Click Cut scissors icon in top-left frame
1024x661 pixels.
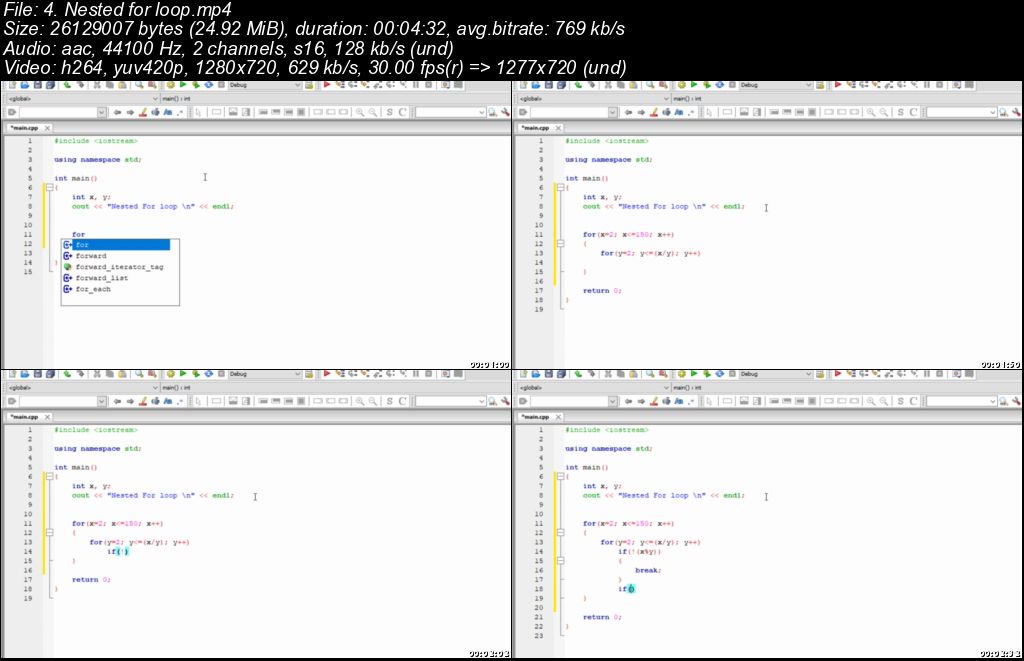pyautogui.click(x=97, y=85)
